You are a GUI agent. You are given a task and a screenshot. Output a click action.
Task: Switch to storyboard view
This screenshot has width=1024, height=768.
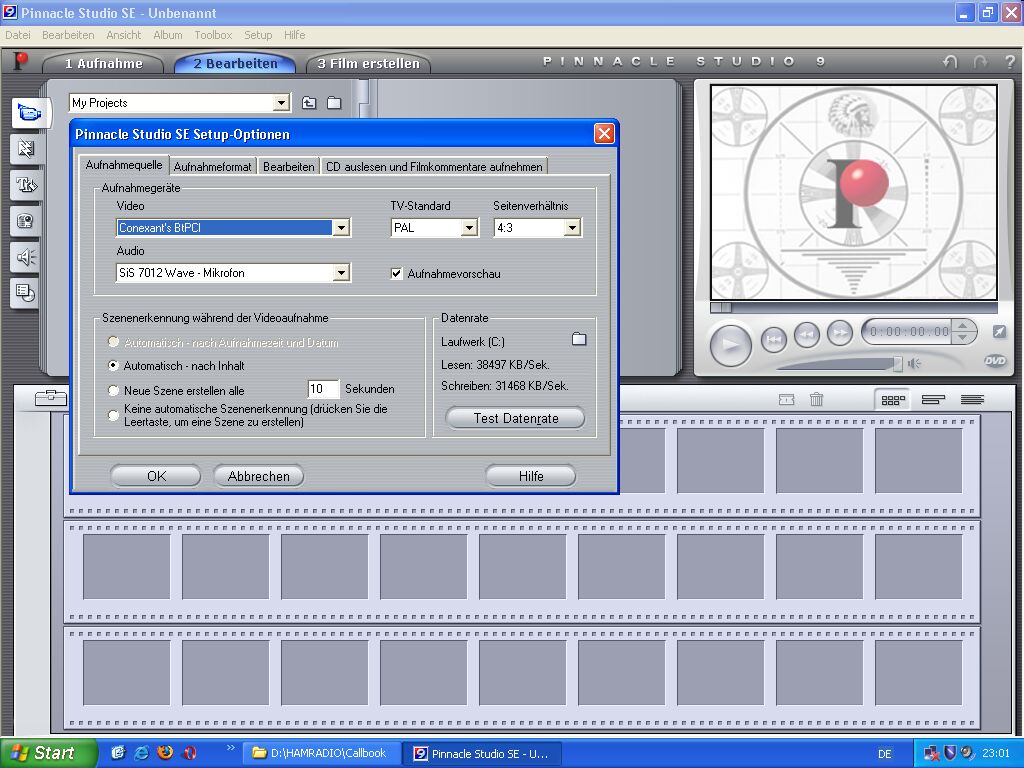coord(893,400)
